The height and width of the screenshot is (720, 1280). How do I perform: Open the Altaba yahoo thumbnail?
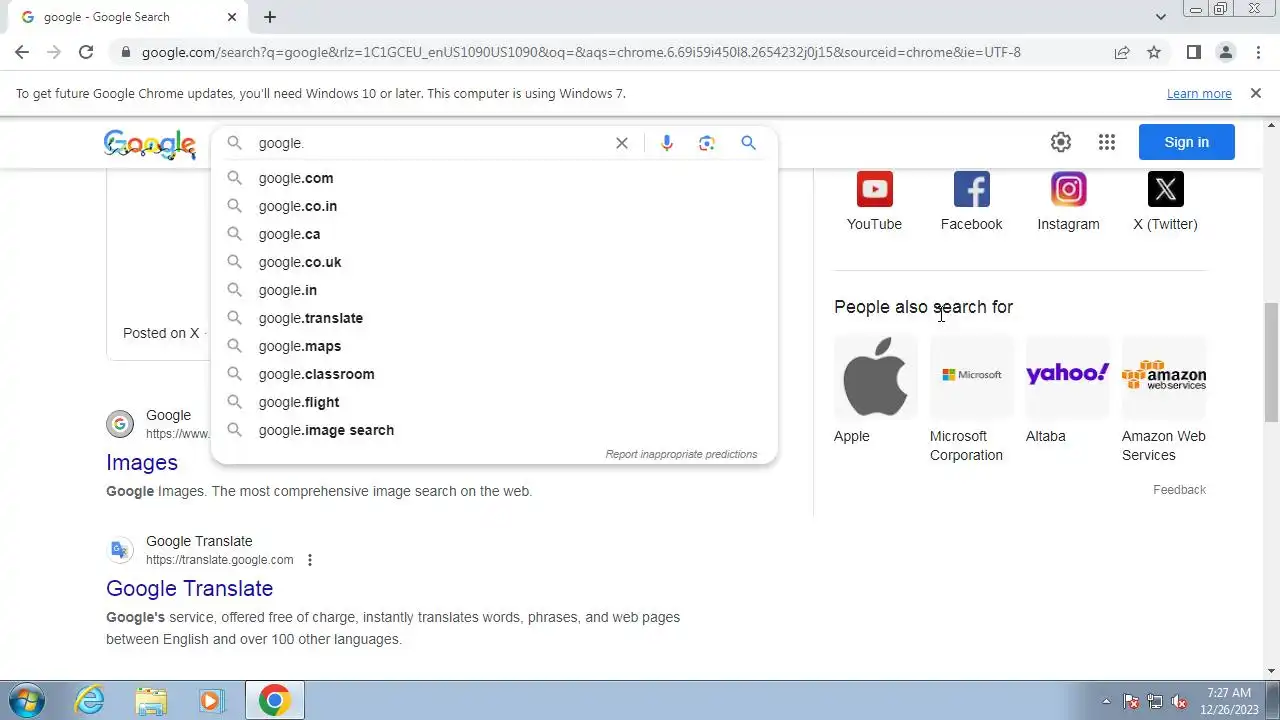tap(1068, 376)
